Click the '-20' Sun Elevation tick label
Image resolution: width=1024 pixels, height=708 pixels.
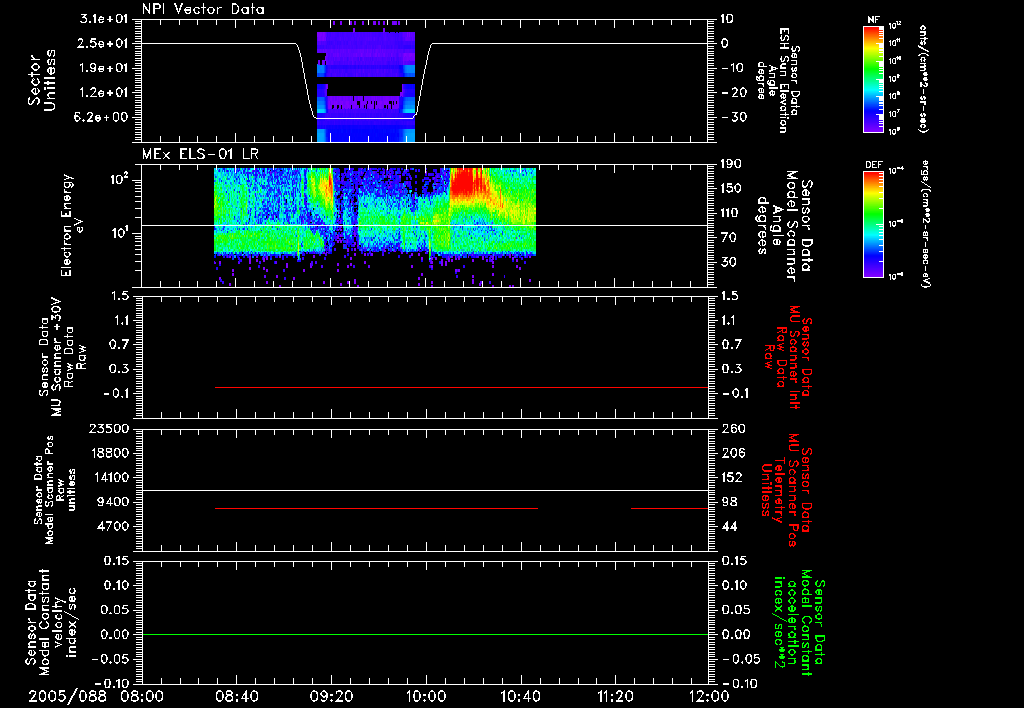pos(733,93)
